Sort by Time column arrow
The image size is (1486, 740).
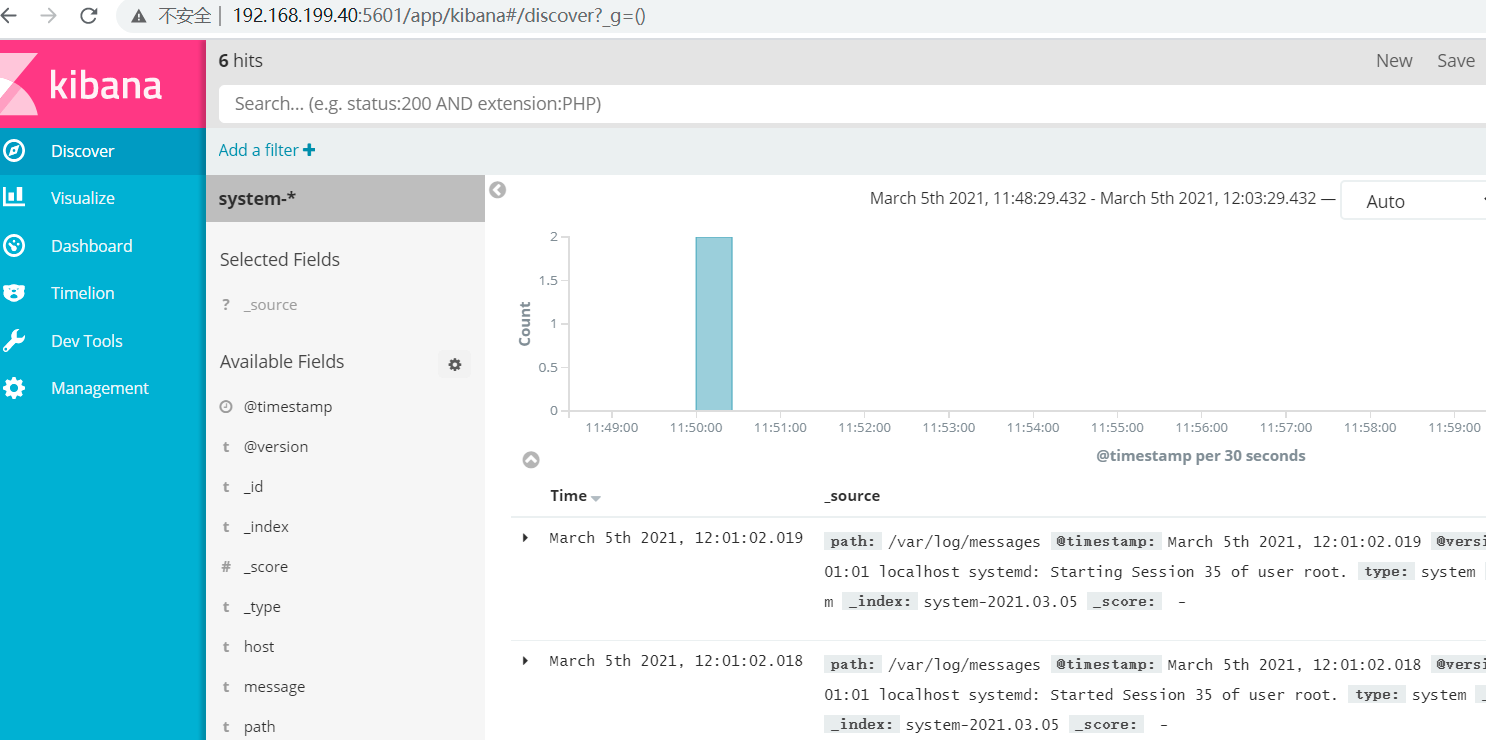(x=596, y=498)
